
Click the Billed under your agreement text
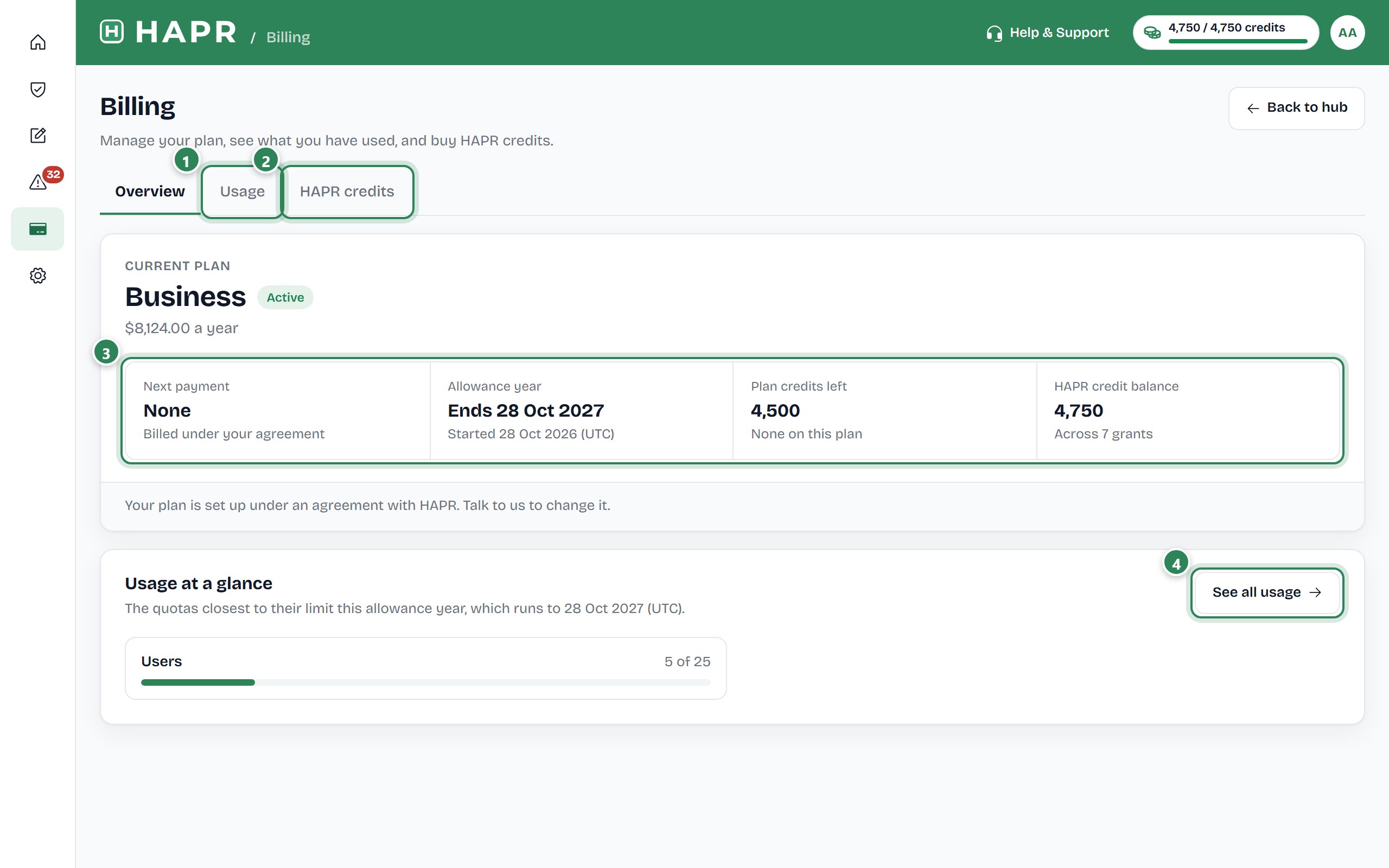[x=234, y=434]
